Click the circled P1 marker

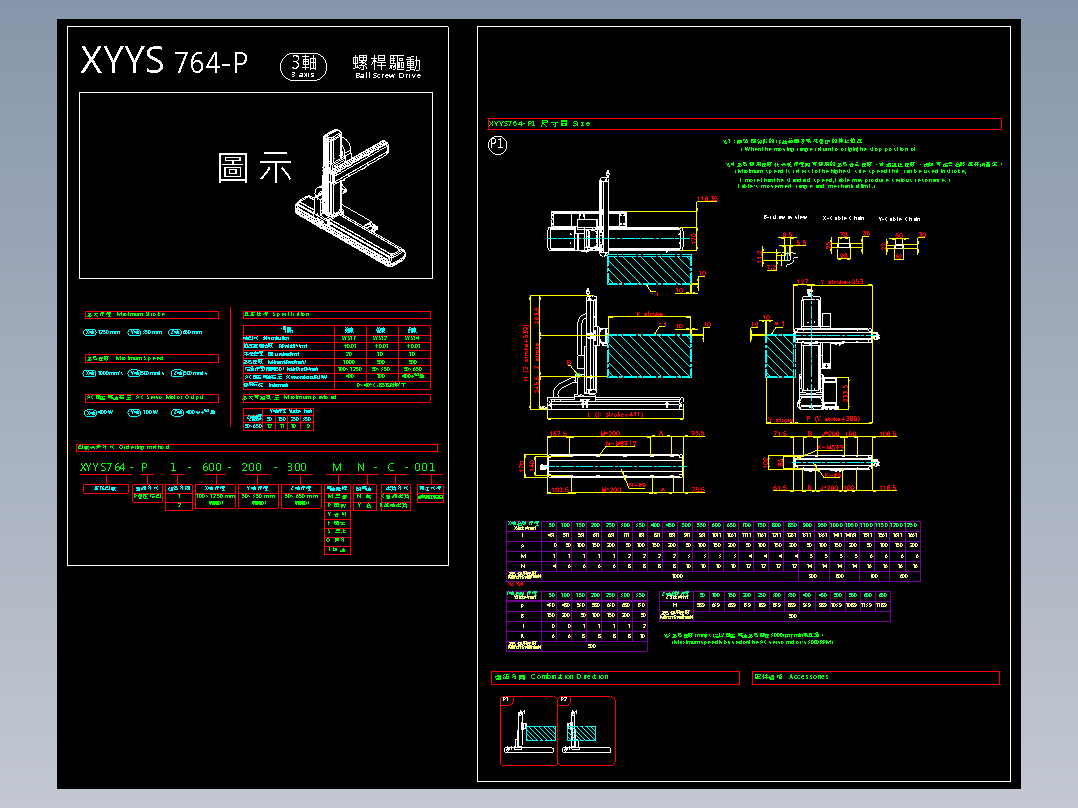tap(497, 145)
